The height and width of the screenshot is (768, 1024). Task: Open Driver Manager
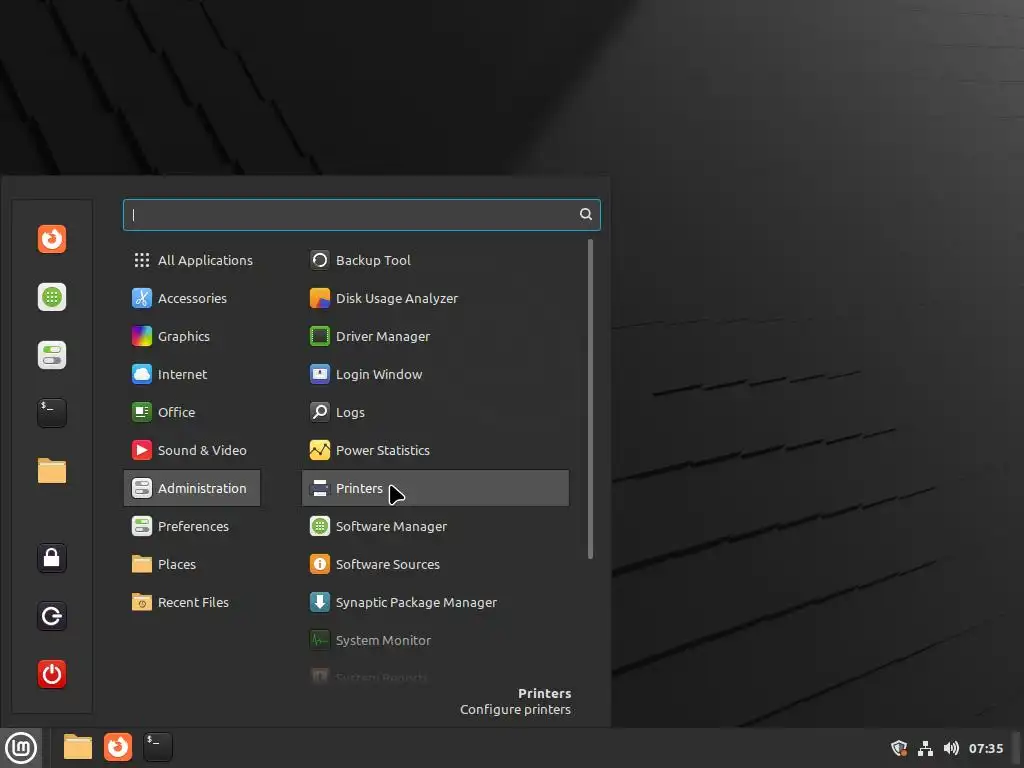[x=436, y=336]
